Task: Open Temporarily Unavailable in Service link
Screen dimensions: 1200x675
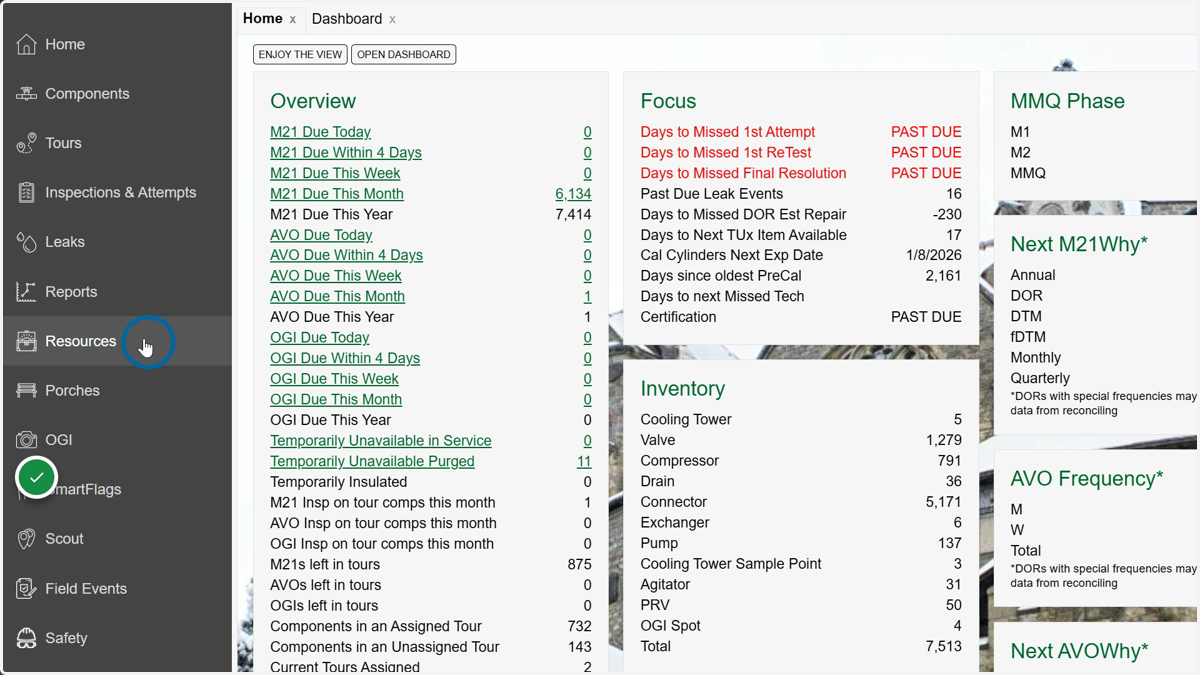Action: [381, 441]
